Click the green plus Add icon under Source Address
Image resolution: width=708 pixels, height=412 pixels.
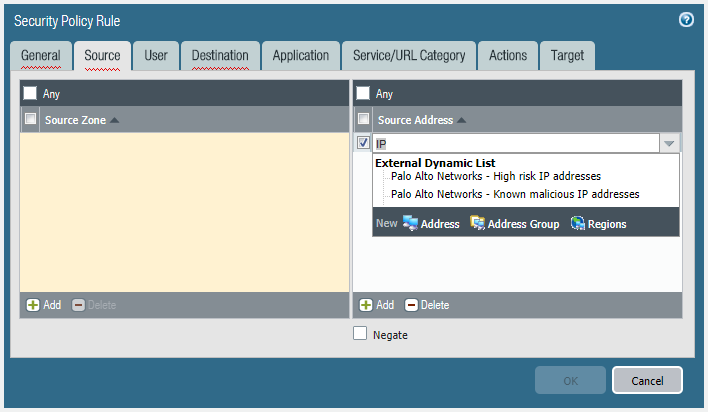click(366, 305)
